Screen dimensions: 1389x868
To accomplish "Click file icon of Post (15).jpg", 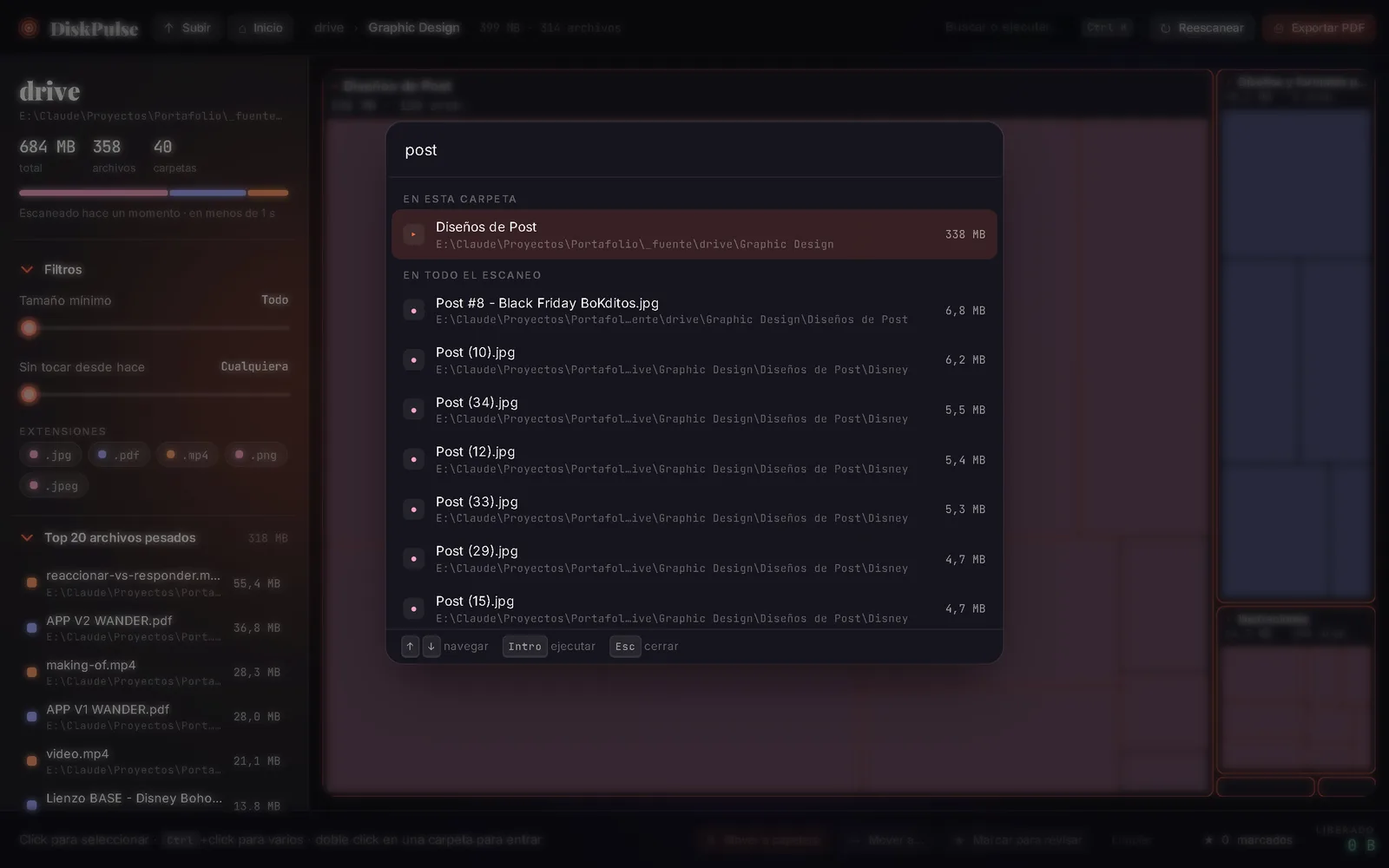I will point(414,609).
